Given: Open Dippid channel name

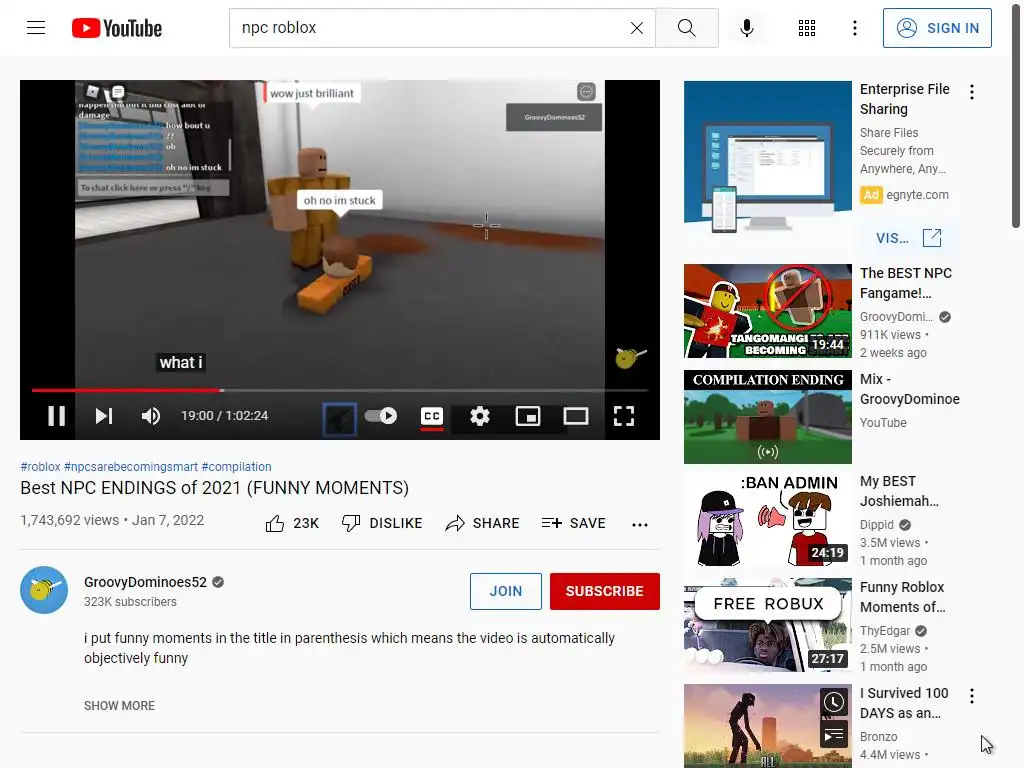Looking at the screenshot, I should pyautogui.click(x=876, y=525).
